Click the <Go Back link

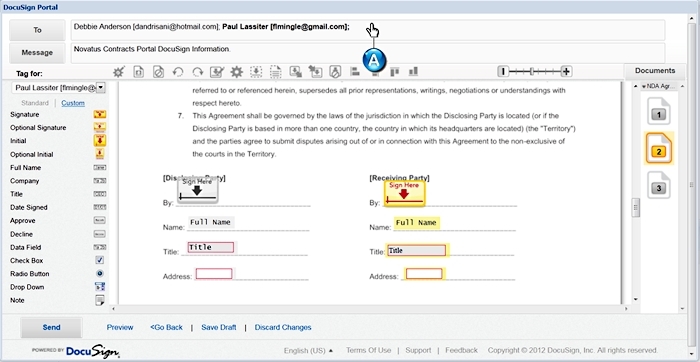(x=167, y=328)
